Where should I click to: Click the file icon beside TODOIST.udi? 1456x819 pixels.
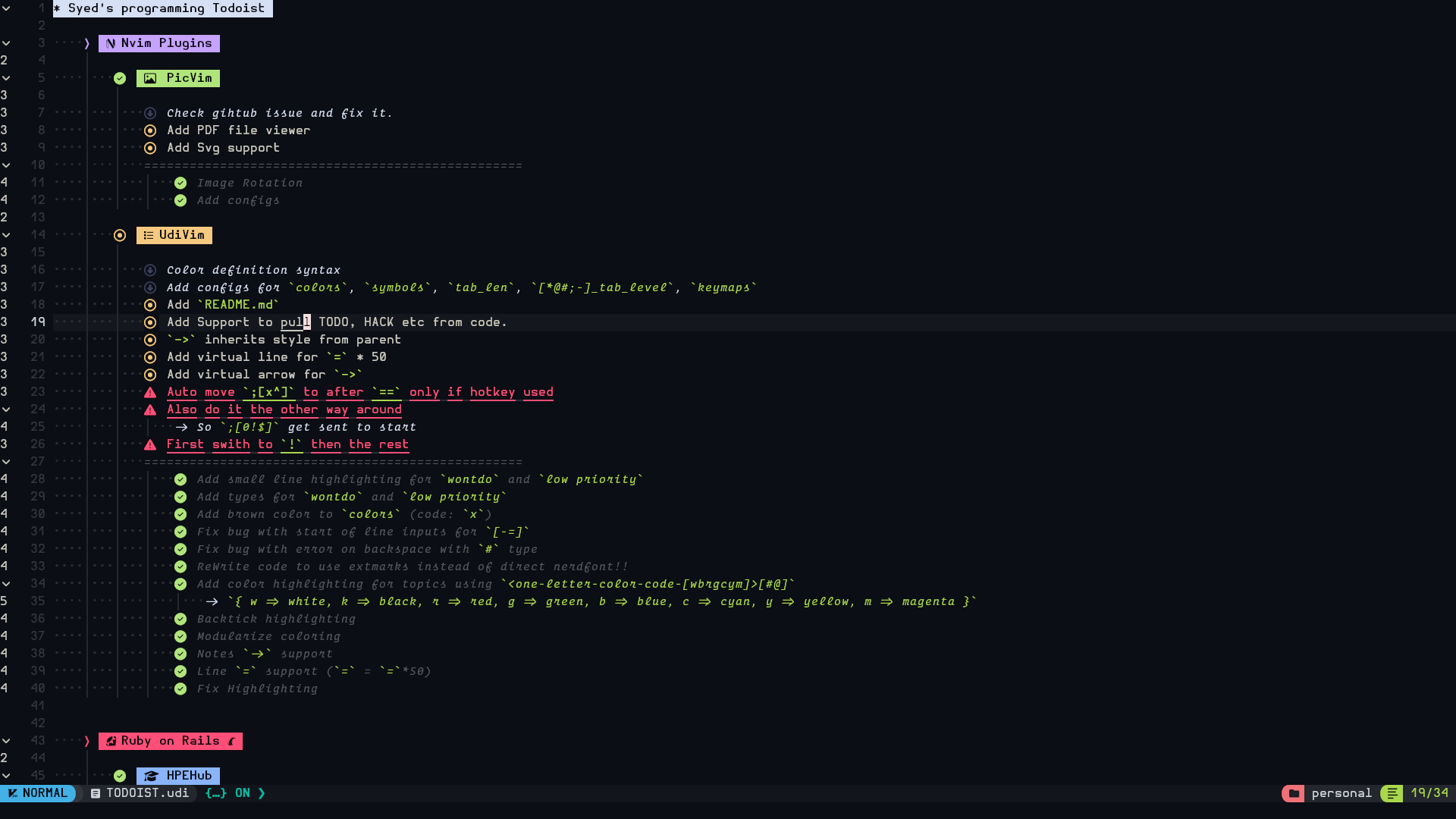[96, 793]
